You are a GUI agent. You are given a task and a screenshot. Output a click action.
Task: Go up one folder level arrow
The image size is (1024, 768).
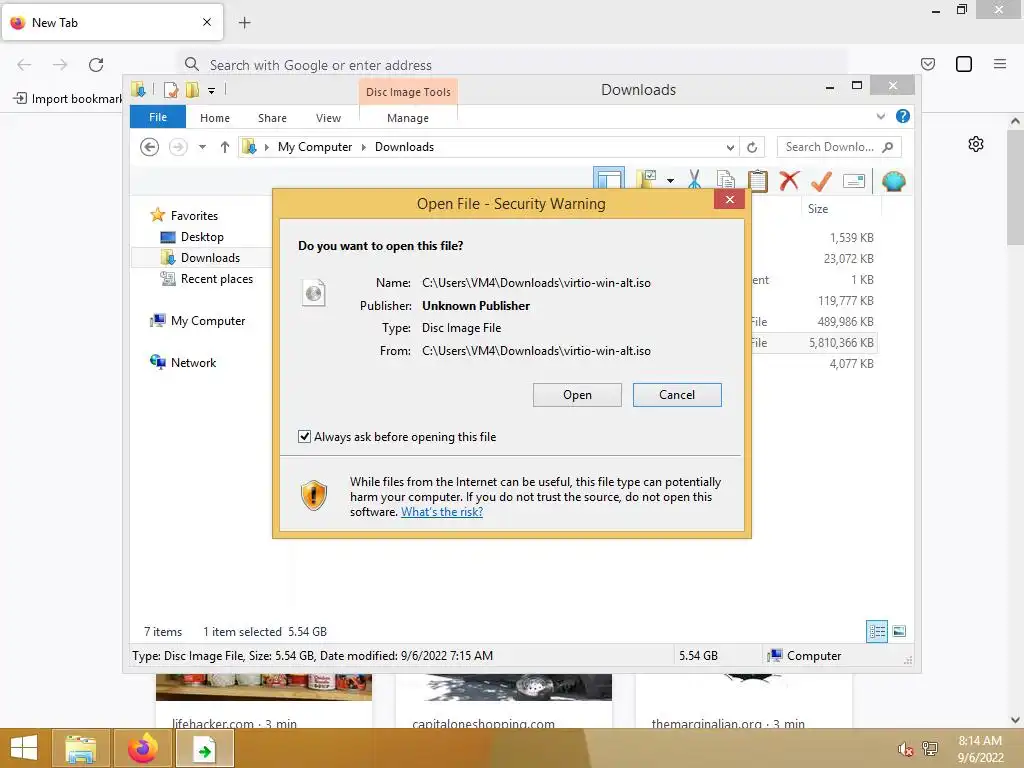[x=225, y=147]
